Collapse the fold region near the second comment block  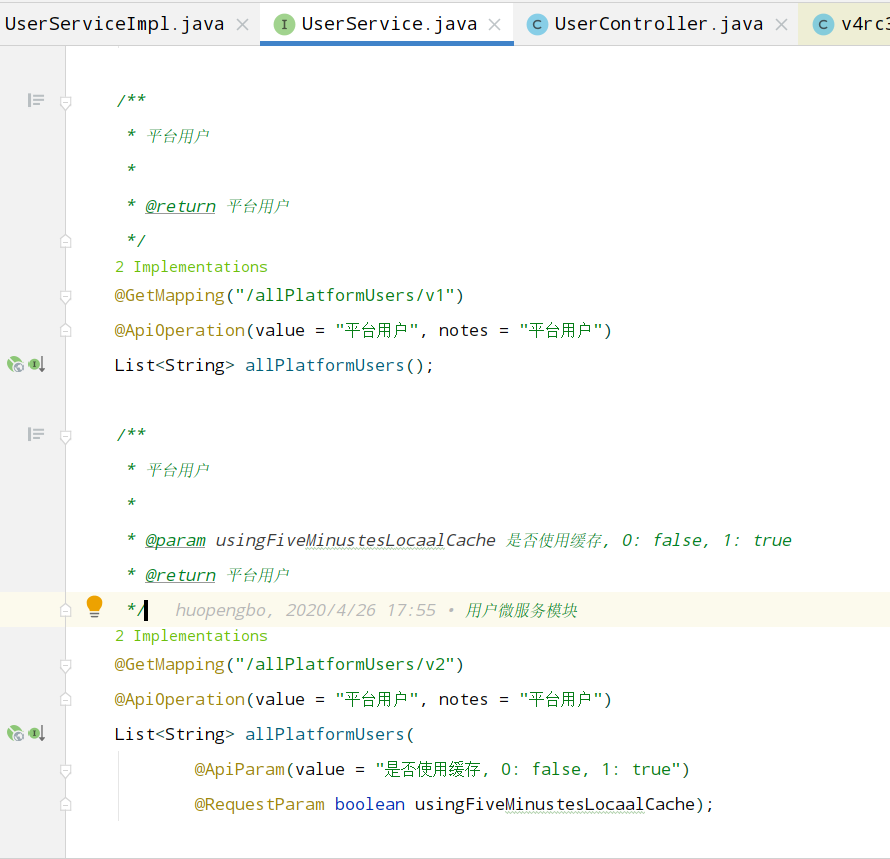(x=65, y=434)
